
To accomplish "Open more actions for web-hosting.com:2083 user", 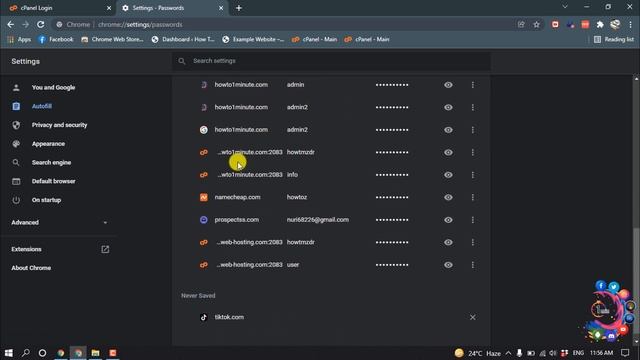I will point(473,265).
